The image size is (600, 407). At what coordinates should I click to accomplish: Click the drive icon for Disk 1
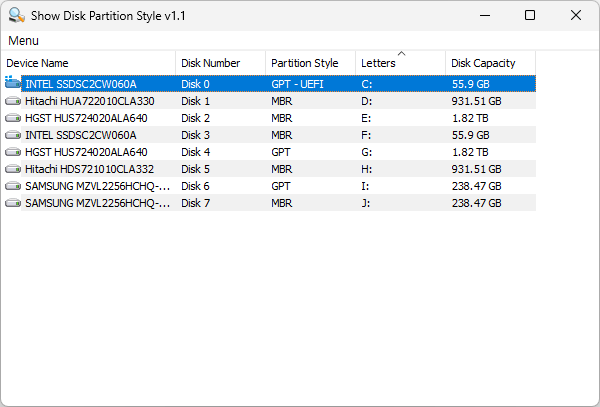13,101
